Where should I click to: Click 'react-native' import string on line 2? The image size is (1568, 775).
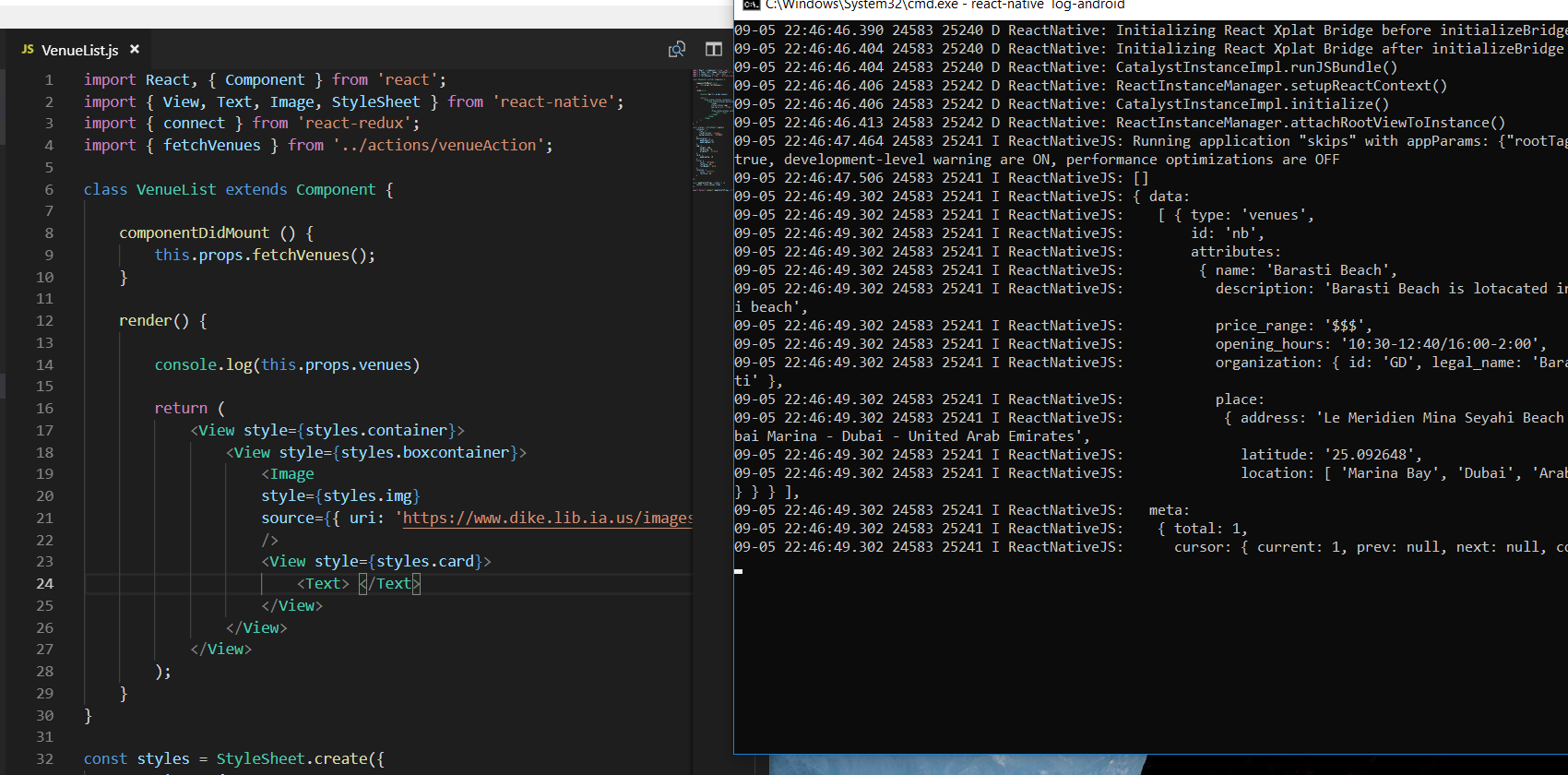[554, 101]
